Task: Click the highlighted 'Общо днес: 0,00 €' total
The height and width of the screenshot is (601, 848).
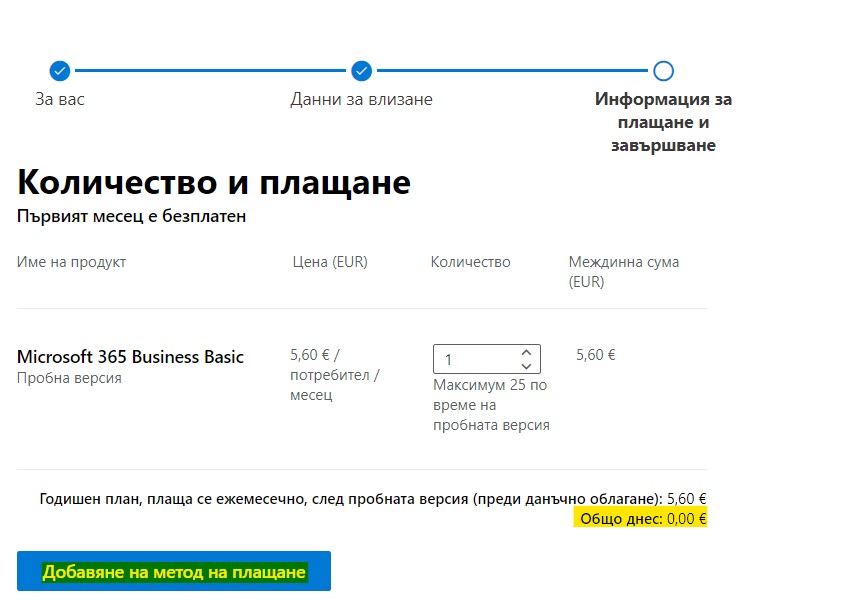Action: (x=640, y=518)
